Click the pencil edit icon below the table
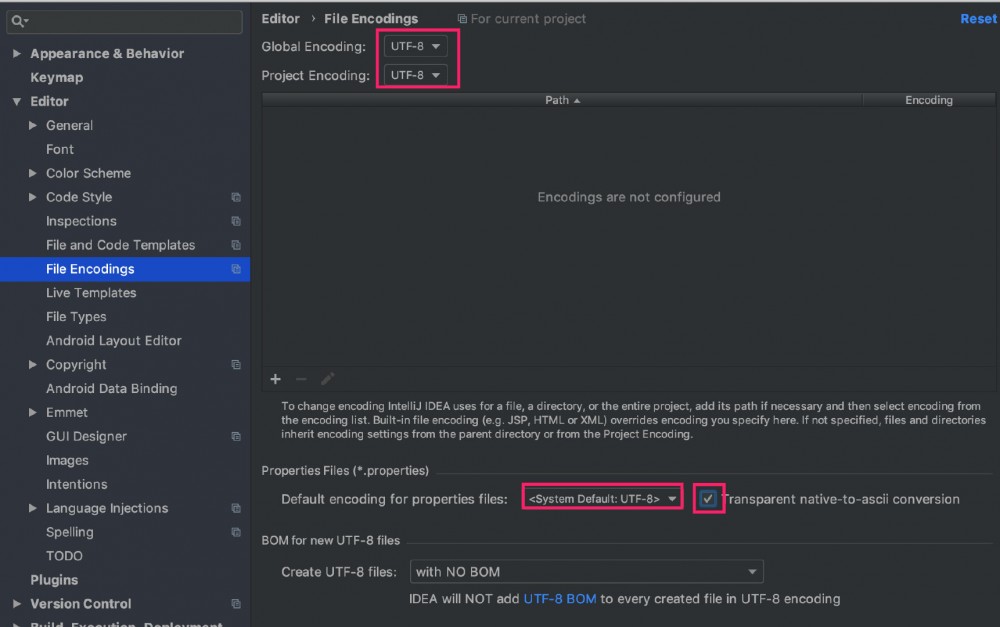 (x=327, y=379)
